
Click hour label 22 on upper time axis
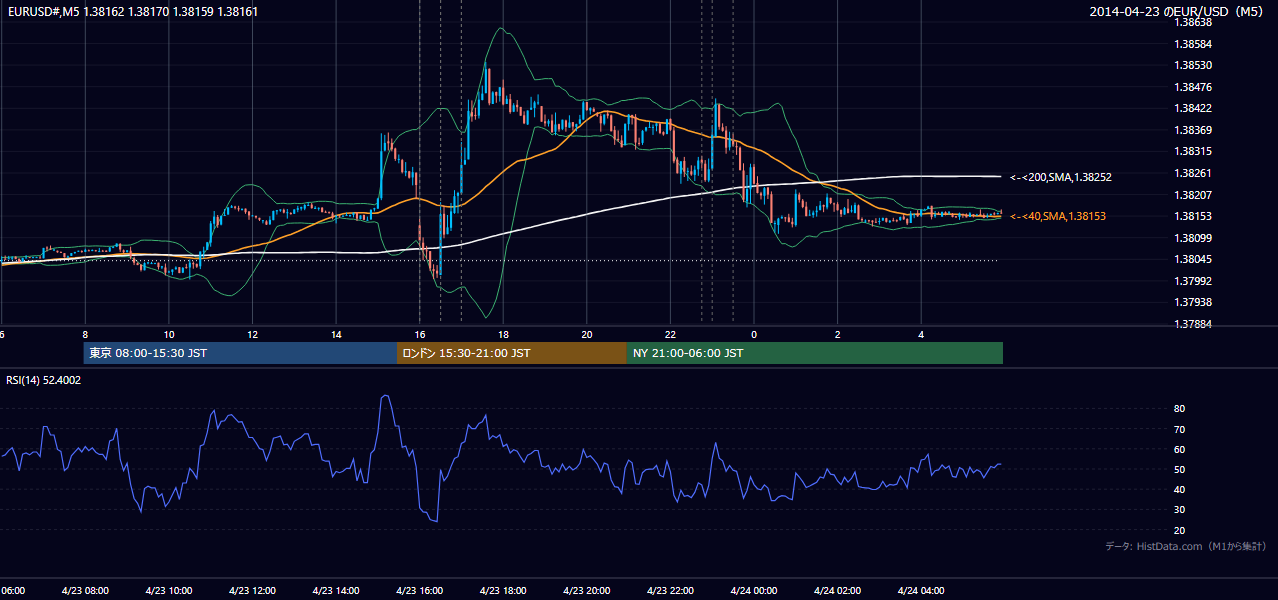670,334
